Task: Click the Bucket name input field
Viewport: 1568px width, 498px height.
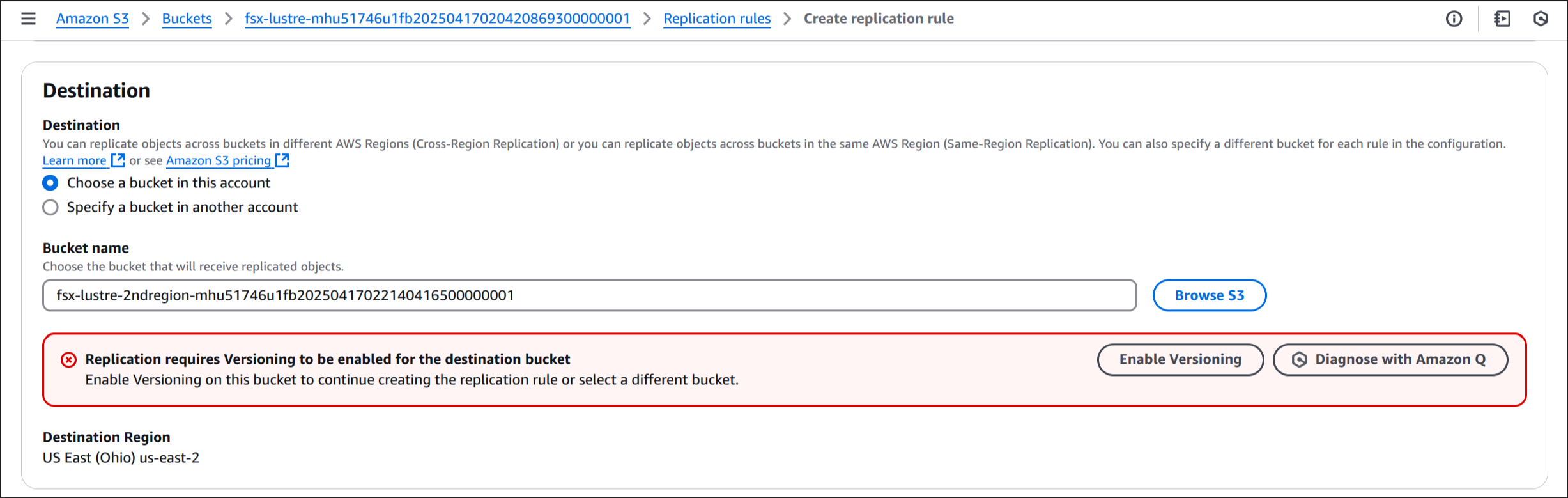Action: [589, 295]
